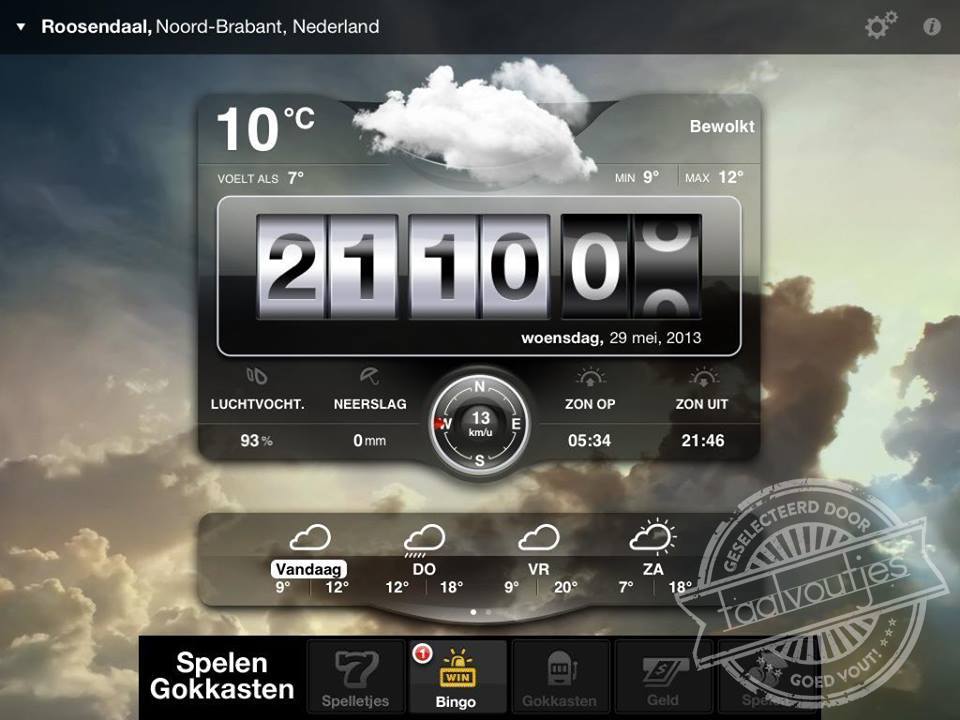Click the Spelen Gokkasten banner text
Image resolution: width=960 pixels, height=720 pixels.
point(222,676)
